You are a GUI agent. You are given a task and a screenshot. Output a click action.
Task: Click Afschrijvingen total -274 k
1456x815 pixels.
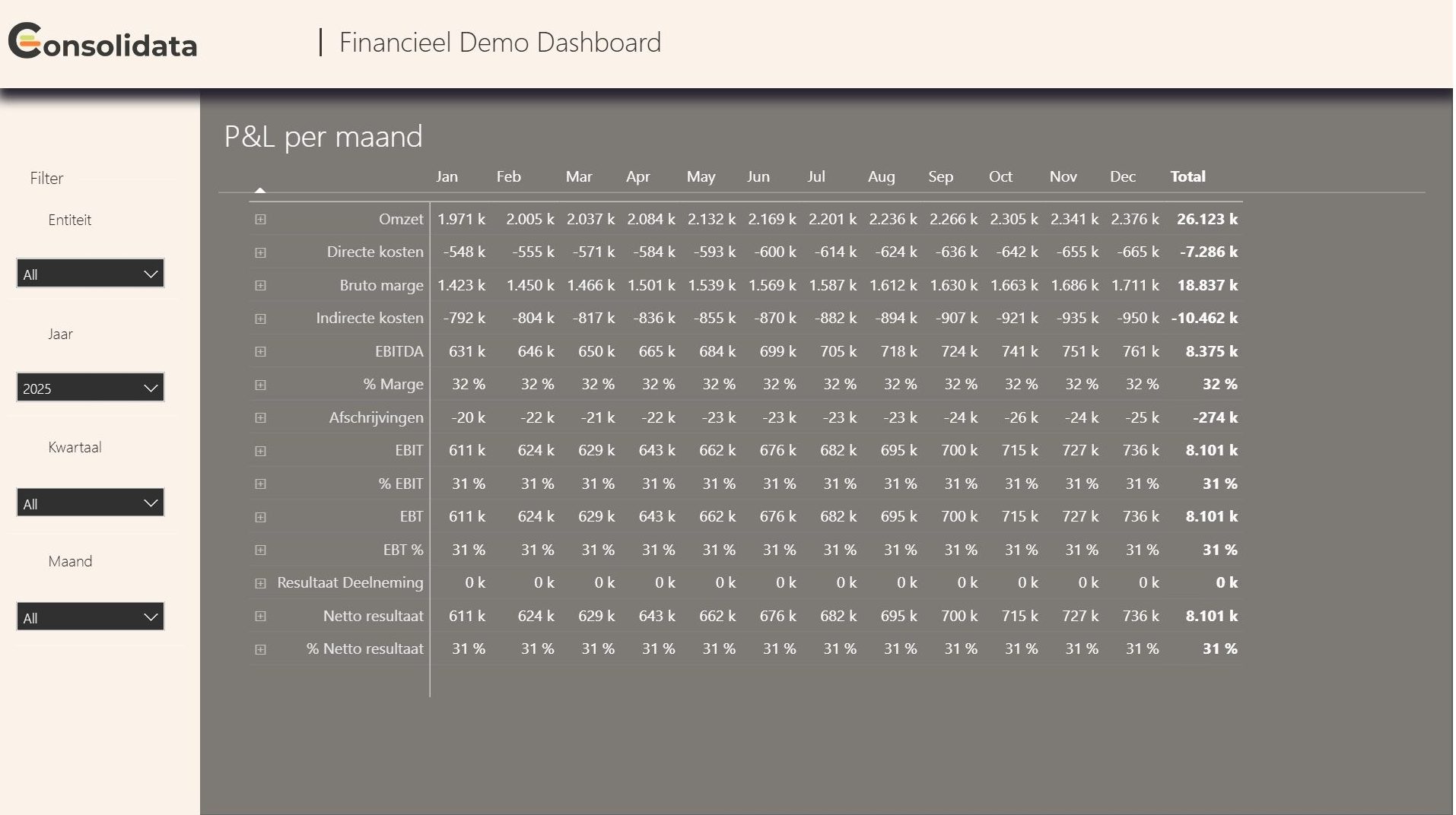(x=1215, y=418)
